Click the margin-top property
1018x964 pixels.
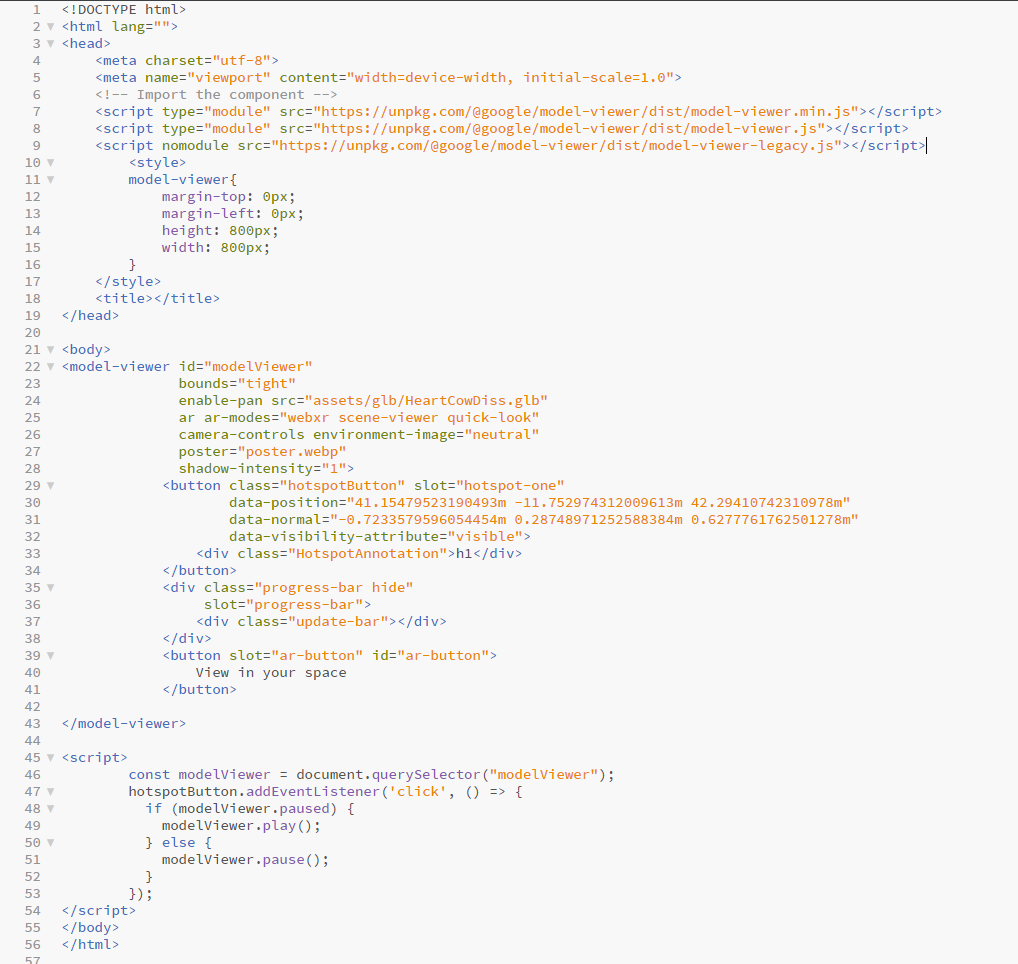coord(204,197)
